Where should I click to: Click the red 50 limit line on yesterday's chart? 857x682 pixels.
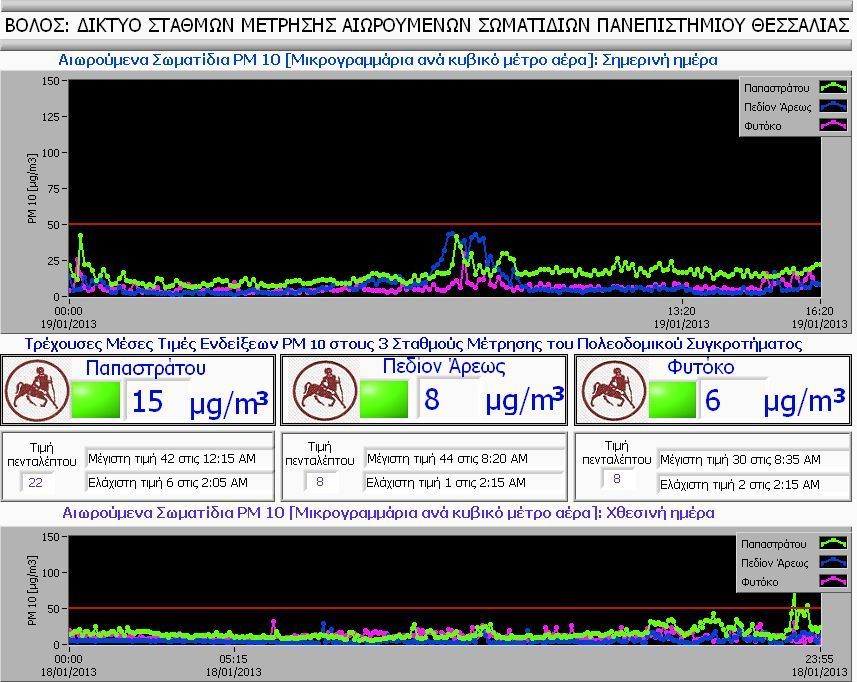(444, 608)
